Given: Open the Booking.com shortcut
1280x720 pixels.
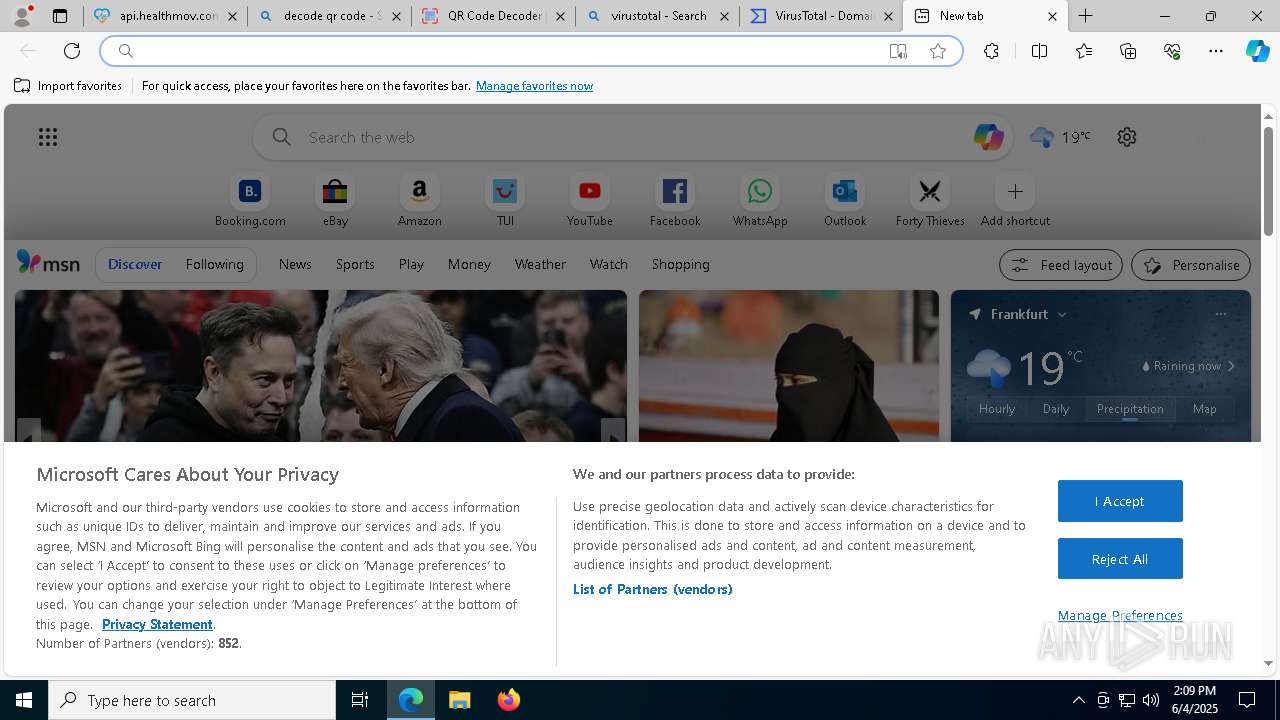Looking at the screenshot, I should (x=250, y=200).
